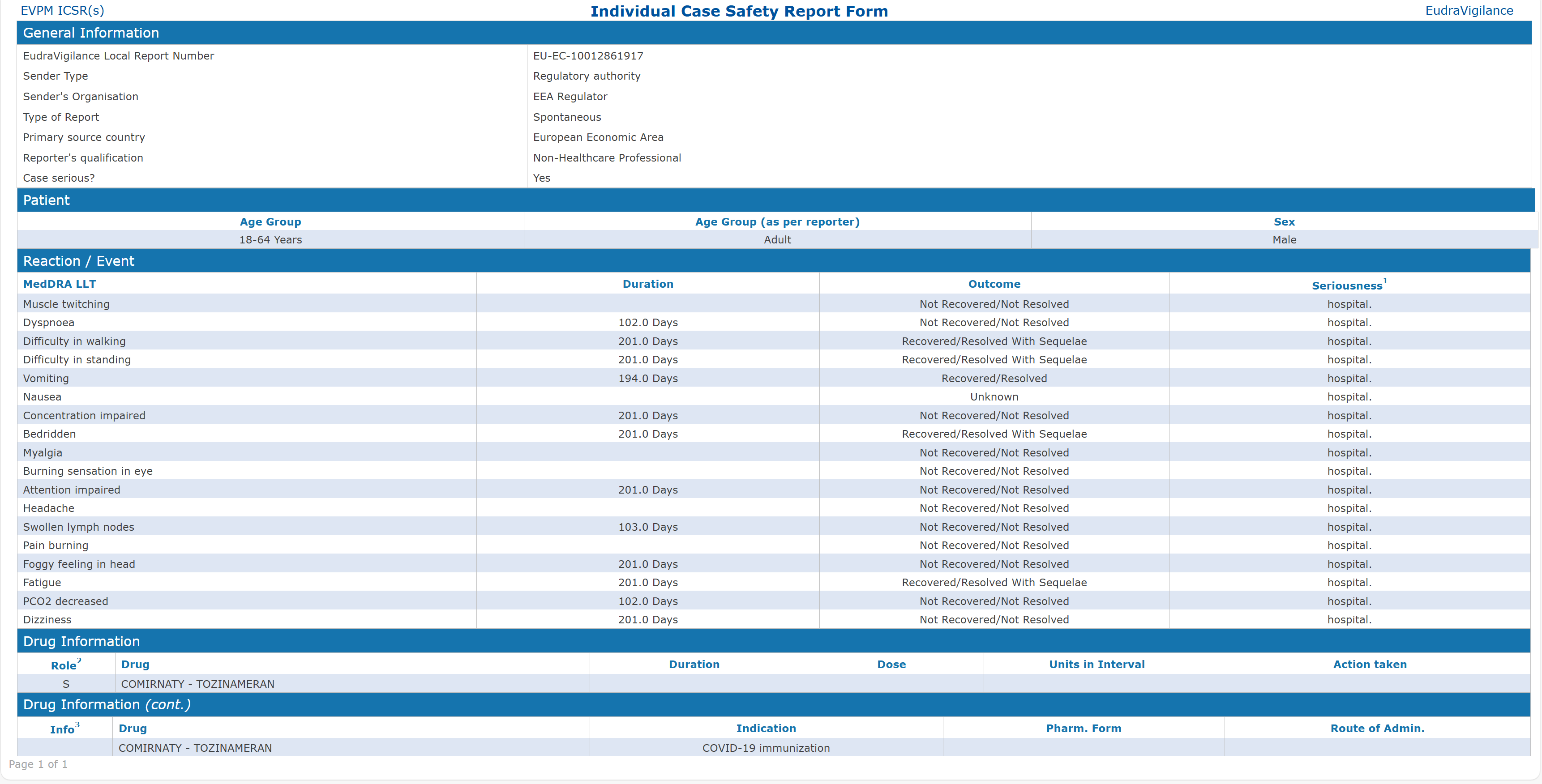Screen dimensions: 1542x784
Task: Click the Outcome column header
Action: [x=994, y=284]
